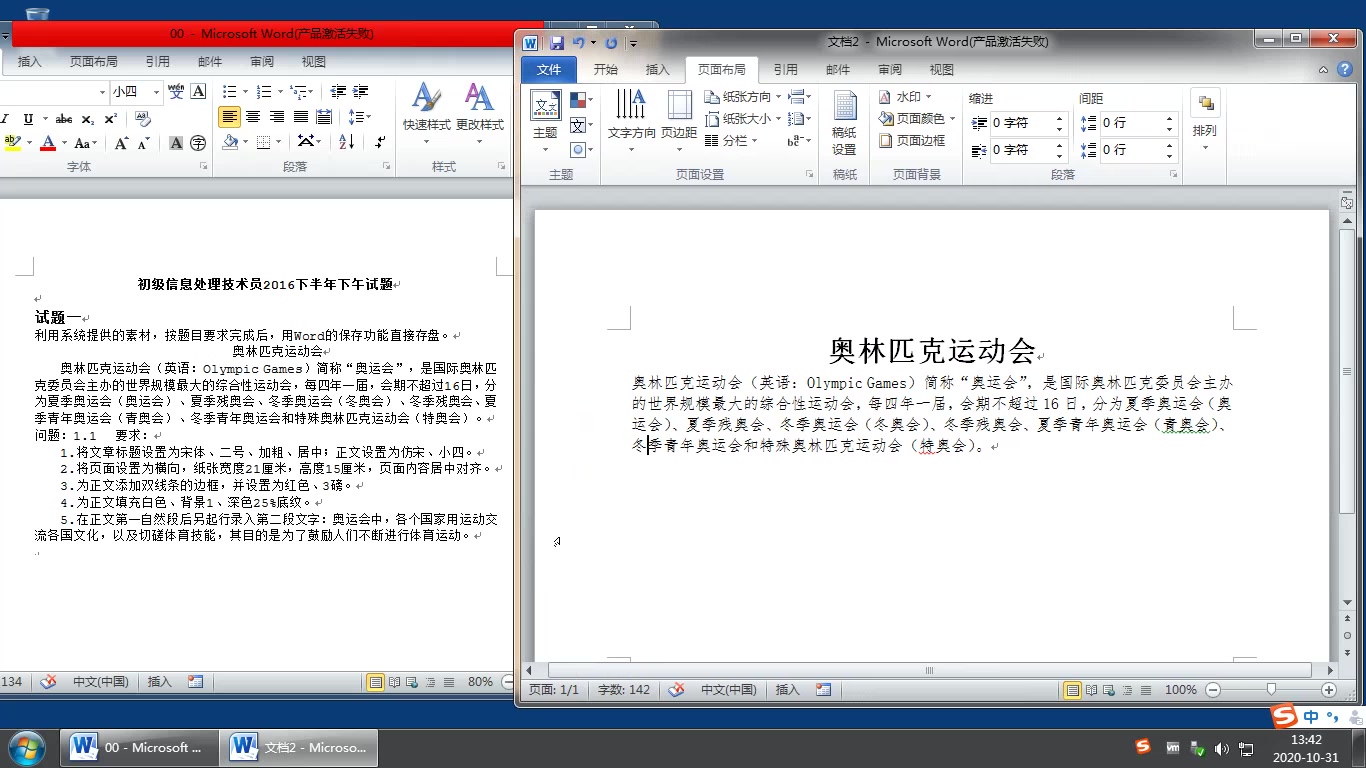Open the 稿纸设置 grid paper settings

(845, 122)
